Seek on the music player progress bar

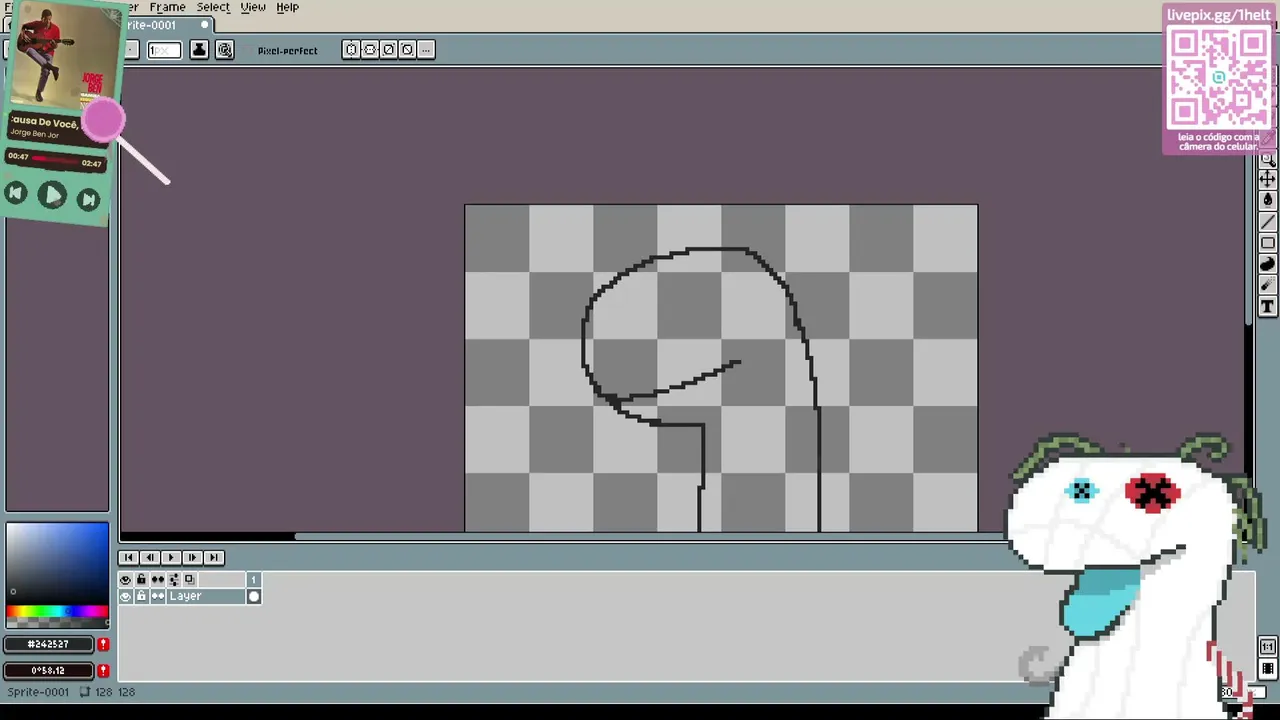coord(56,159)
